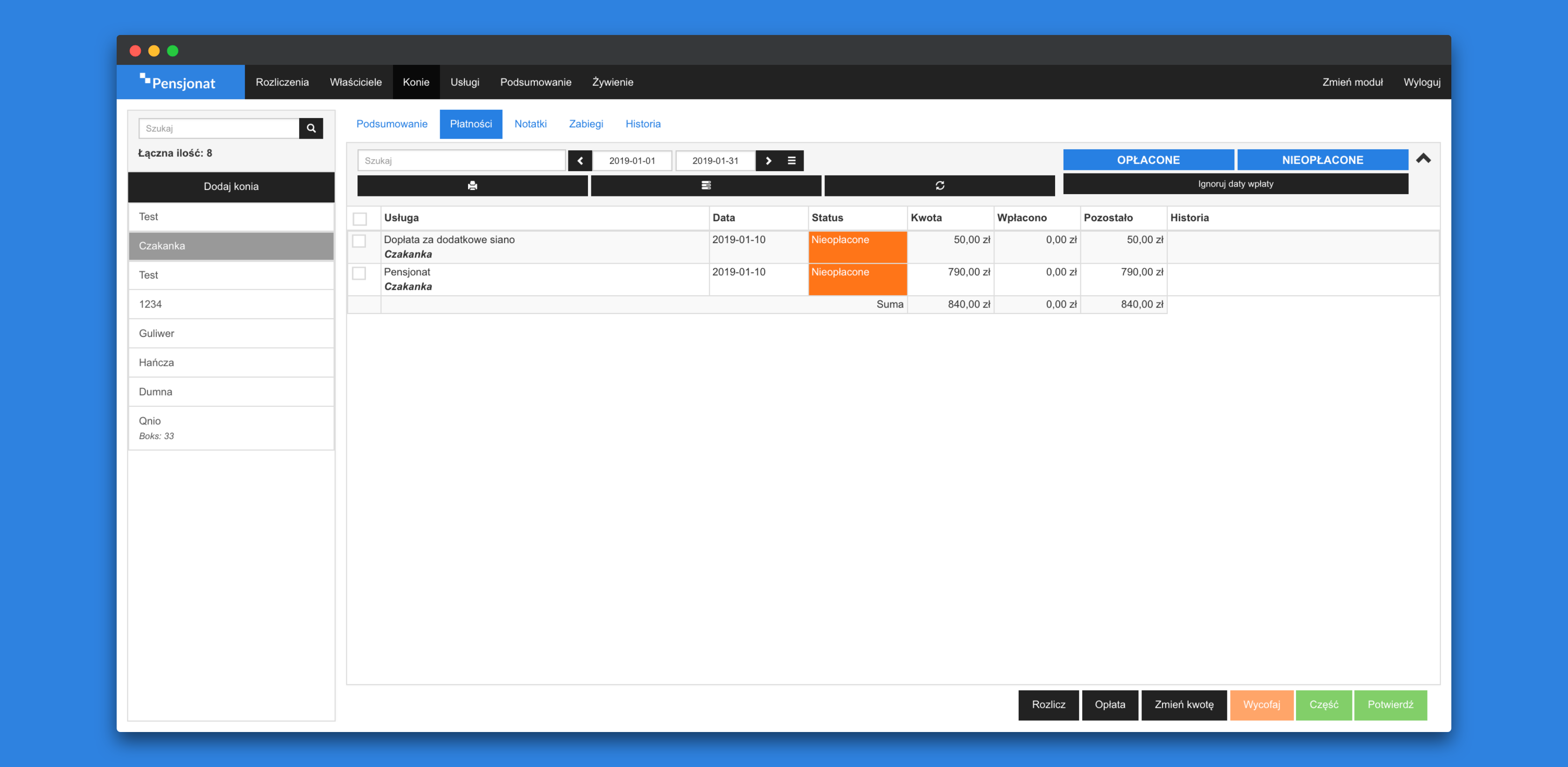Click the Pensjonat logo
This screenshot has height=767, width=1568.
pos(178,82)
